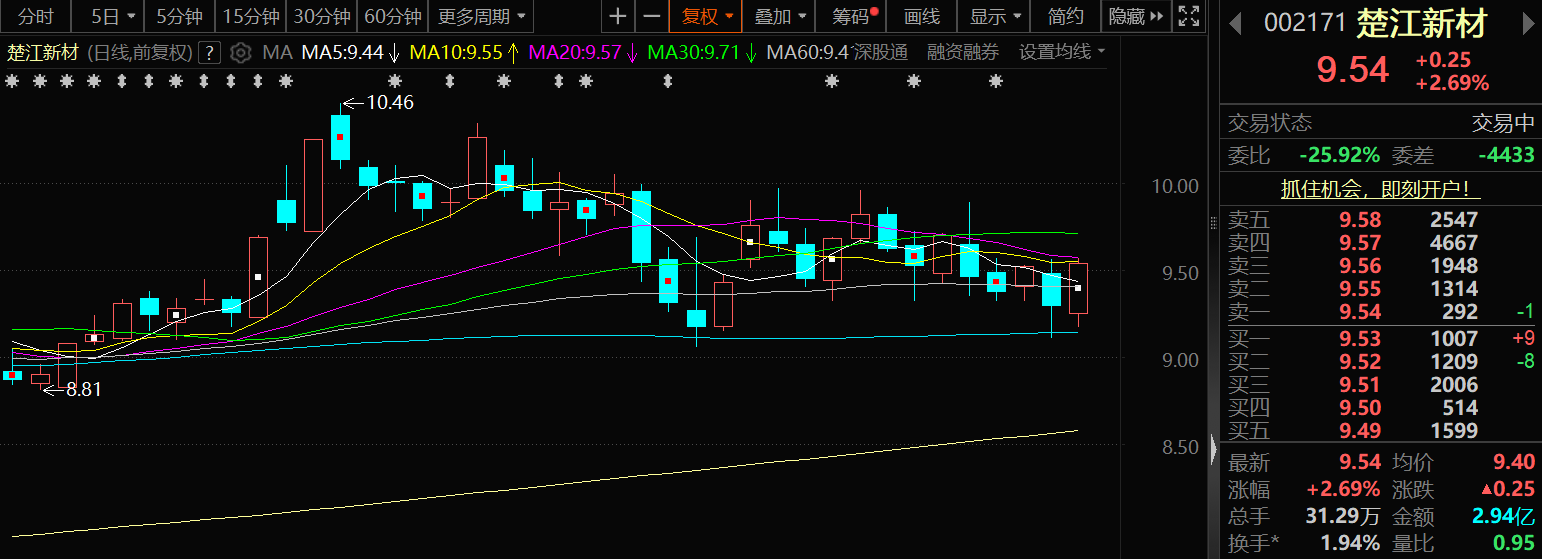1542x559 pixels.
Task: Click the 10.46 high price label
Action: pos(389,102)
